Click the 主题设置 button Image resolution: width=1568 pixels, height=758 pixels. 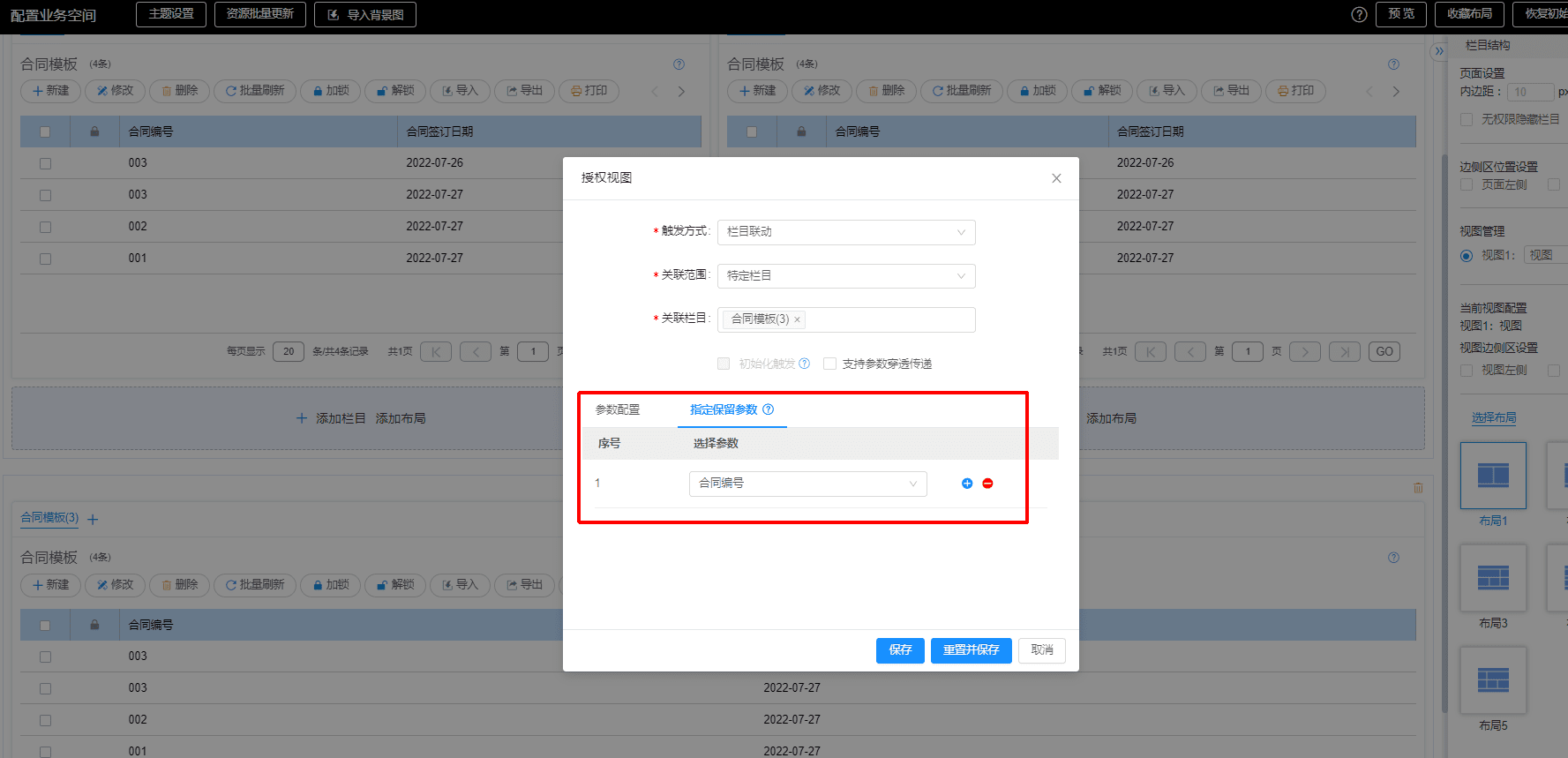[x=171, y=14]
